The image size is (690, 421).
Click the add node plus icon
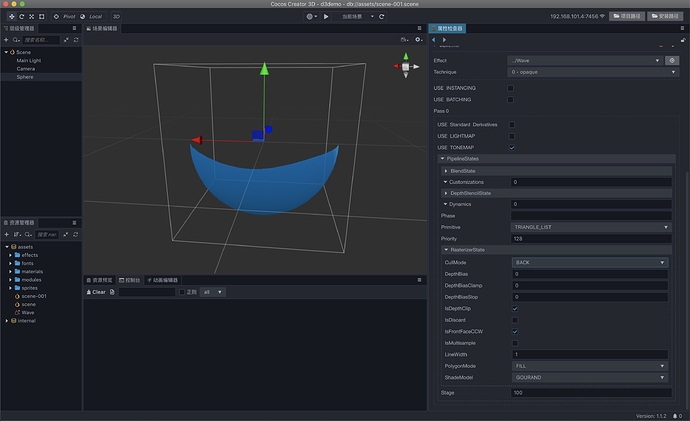pyautogui.click(x=7, y=39)
